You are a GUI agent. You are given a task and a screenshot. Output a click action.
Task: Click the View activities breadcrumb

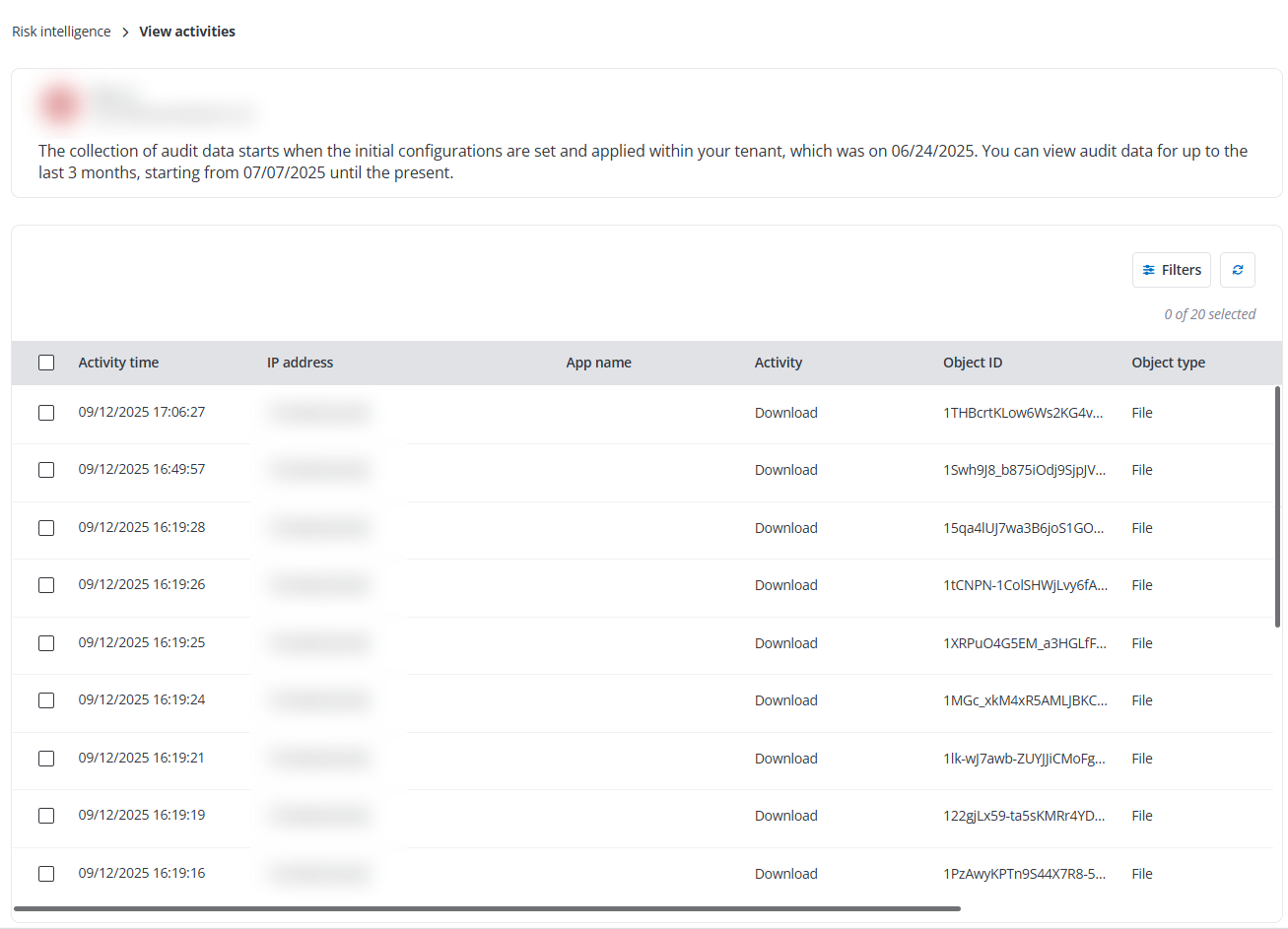pyautogui.click(x=187, y=32)
